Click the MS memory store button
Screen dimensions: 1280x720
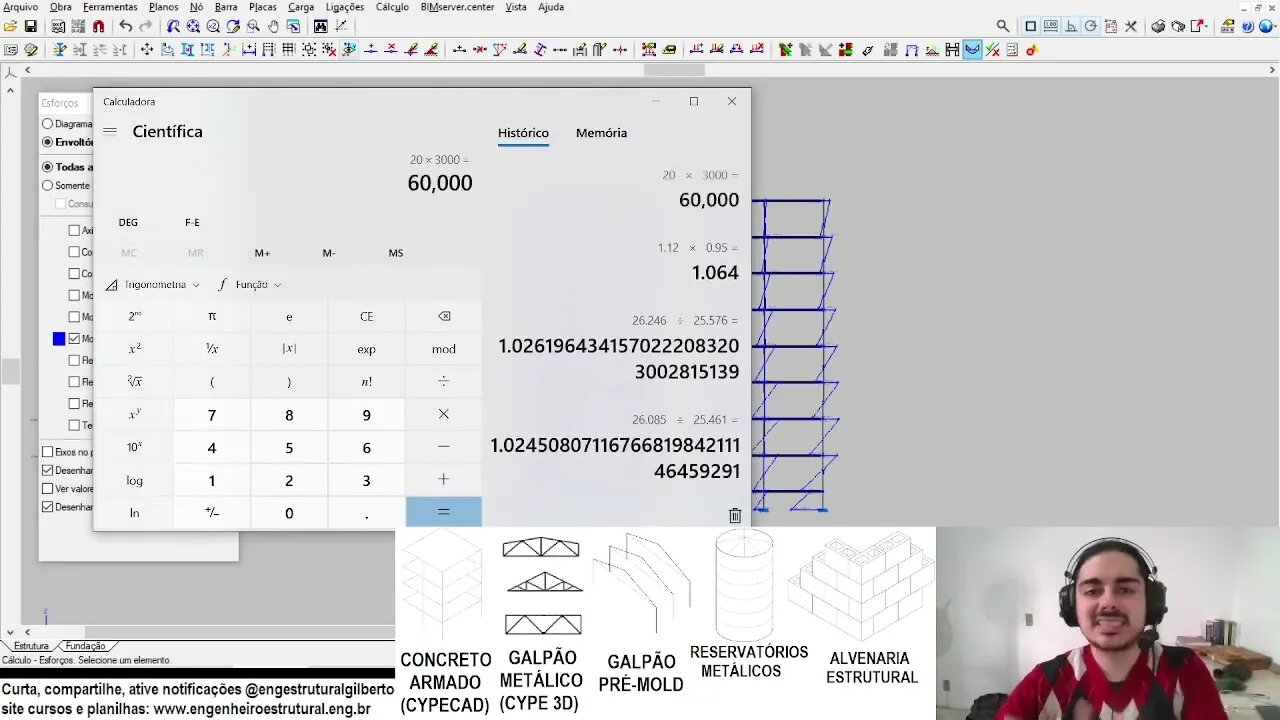coord(396,253)
